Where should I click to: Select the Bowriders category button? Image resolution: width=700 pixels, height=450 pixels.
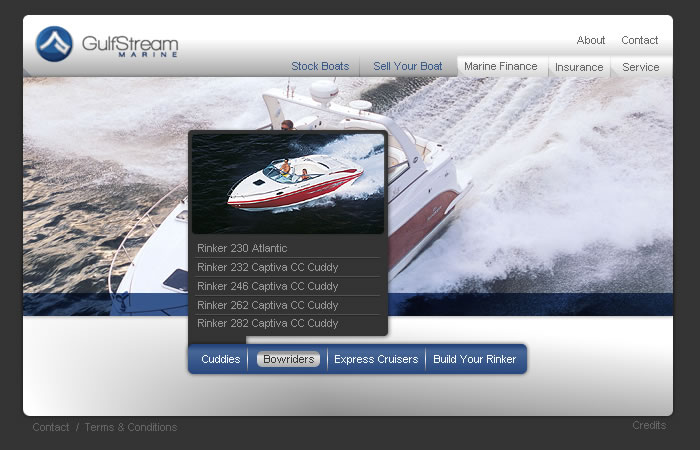pyautogui.click(x=288, y=359)
